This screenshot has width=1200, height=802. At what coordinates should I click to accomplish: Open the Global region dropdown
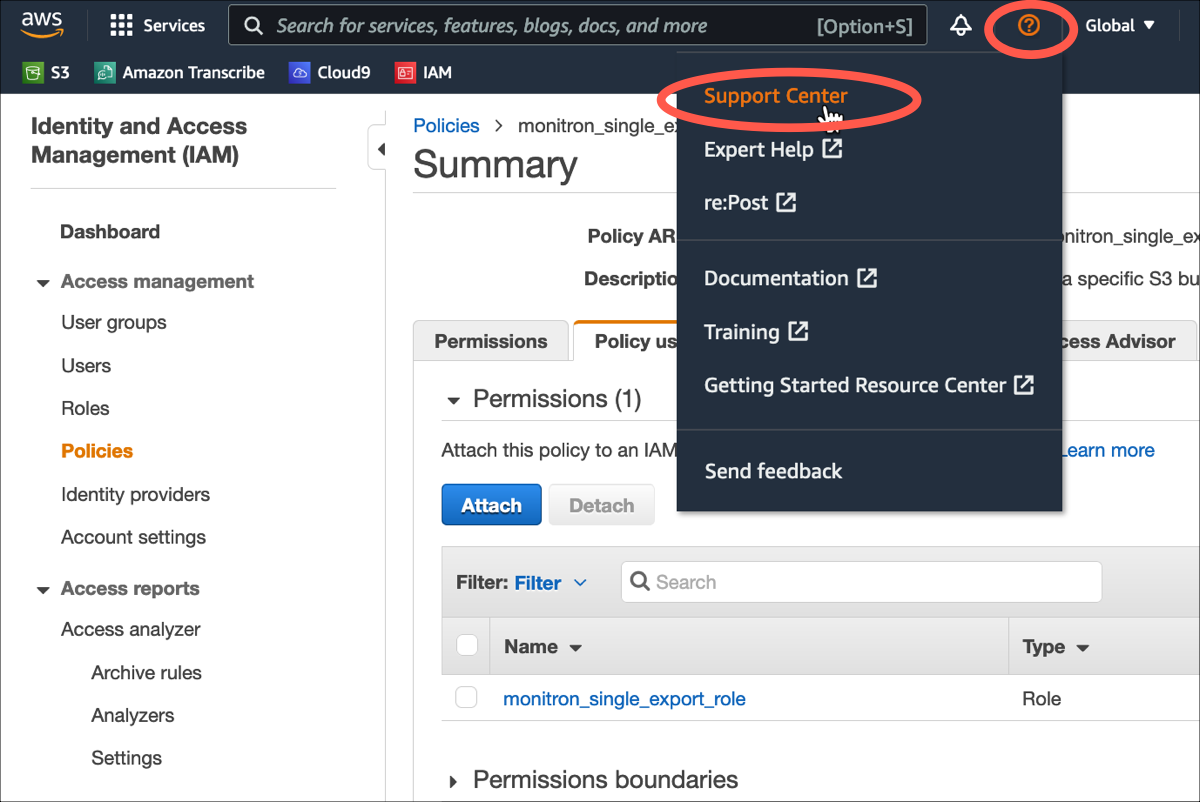point(1119,25)
